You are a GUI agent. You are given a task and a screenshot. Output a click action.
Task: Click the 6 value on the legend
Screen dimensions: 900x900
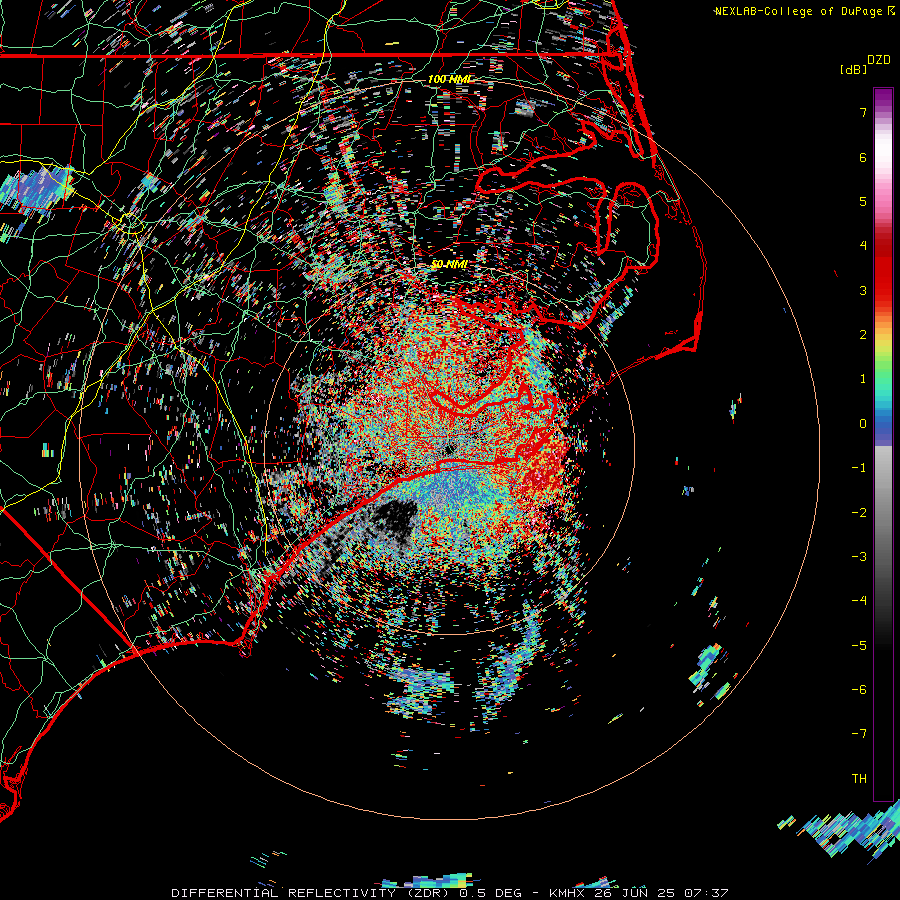(863, 157)
